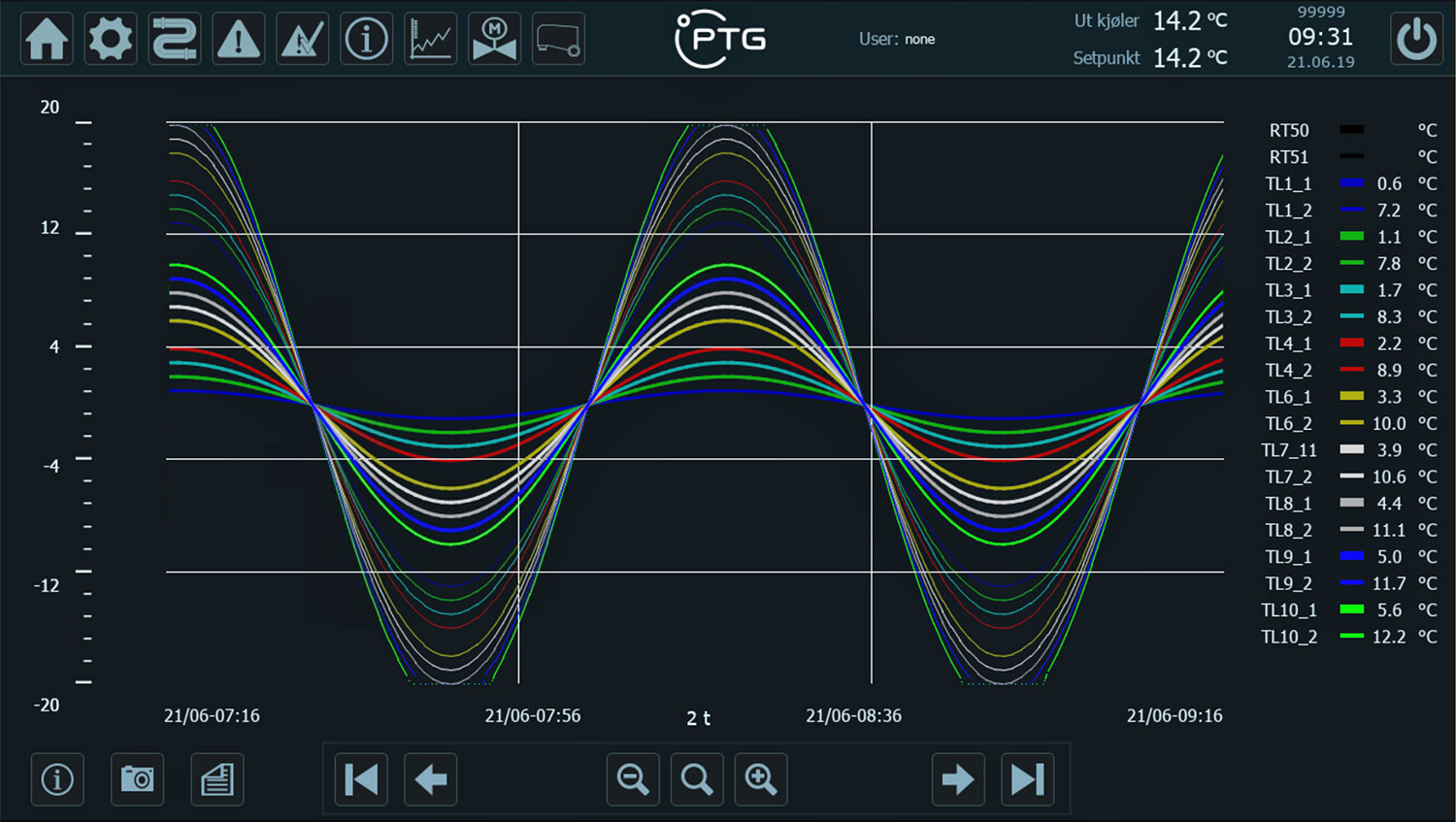Open the trend graph page icon

pyautogui.click(x=430, y=40)
